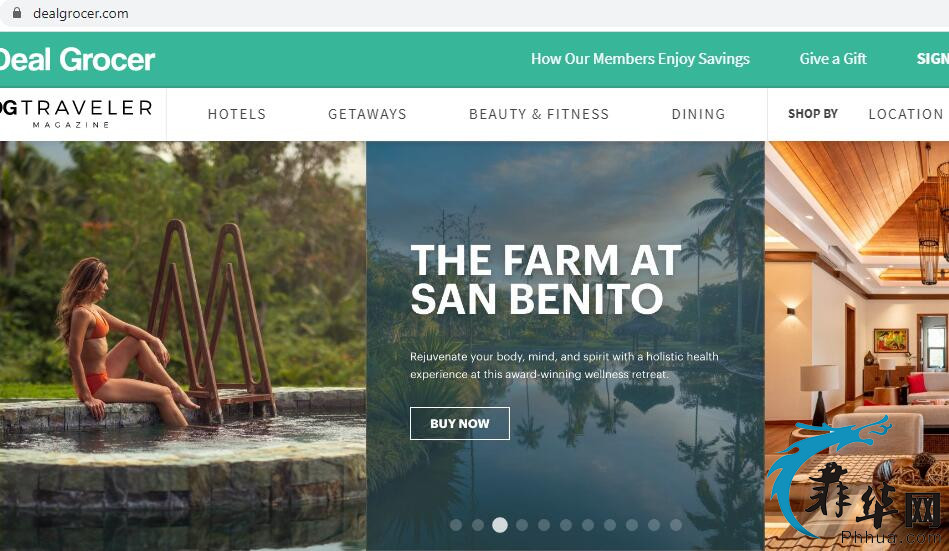Click the Buy Now button
949x551 pixels.
(460, 423)
